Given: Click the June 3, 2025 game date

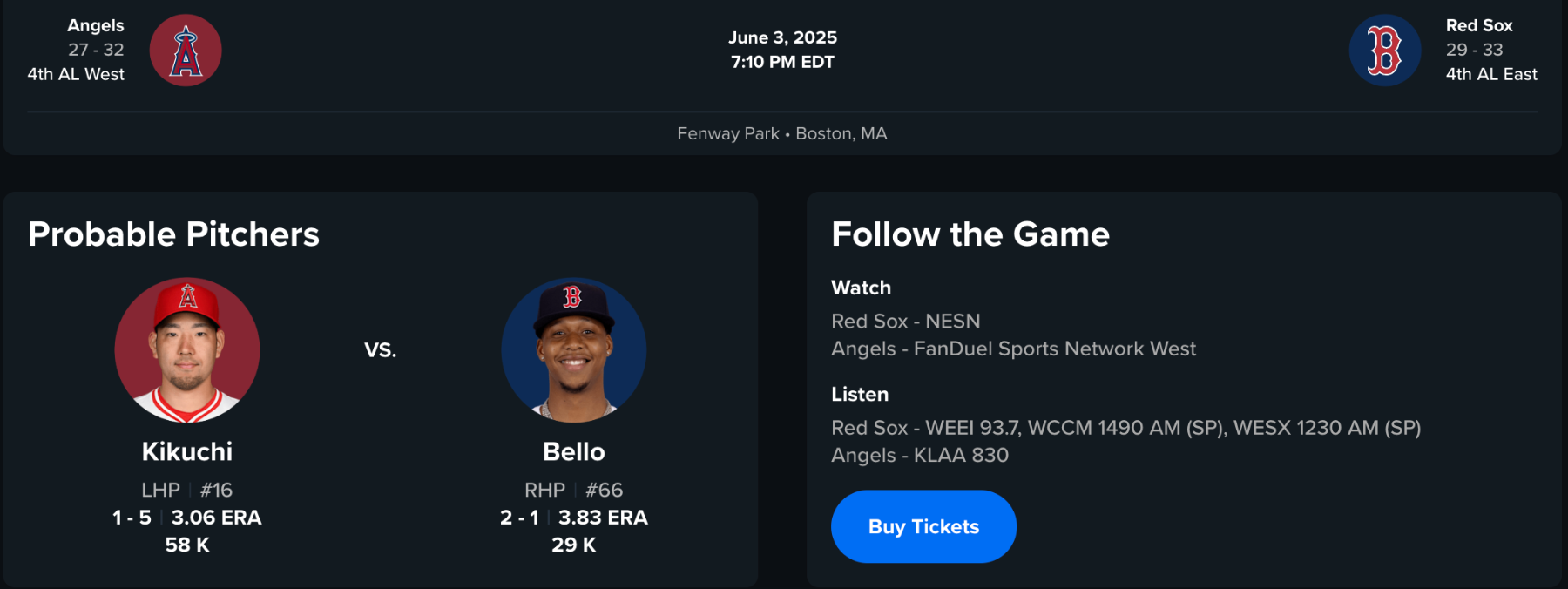Looking at the screenshot, I should pos(782,37).
